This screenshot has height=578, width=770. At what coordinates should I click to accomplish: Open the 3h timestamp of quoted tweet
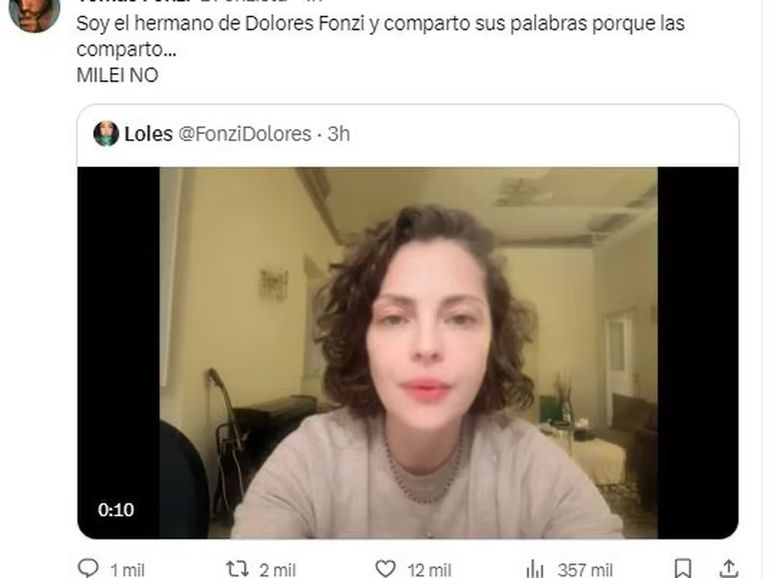tap(339, 134)
